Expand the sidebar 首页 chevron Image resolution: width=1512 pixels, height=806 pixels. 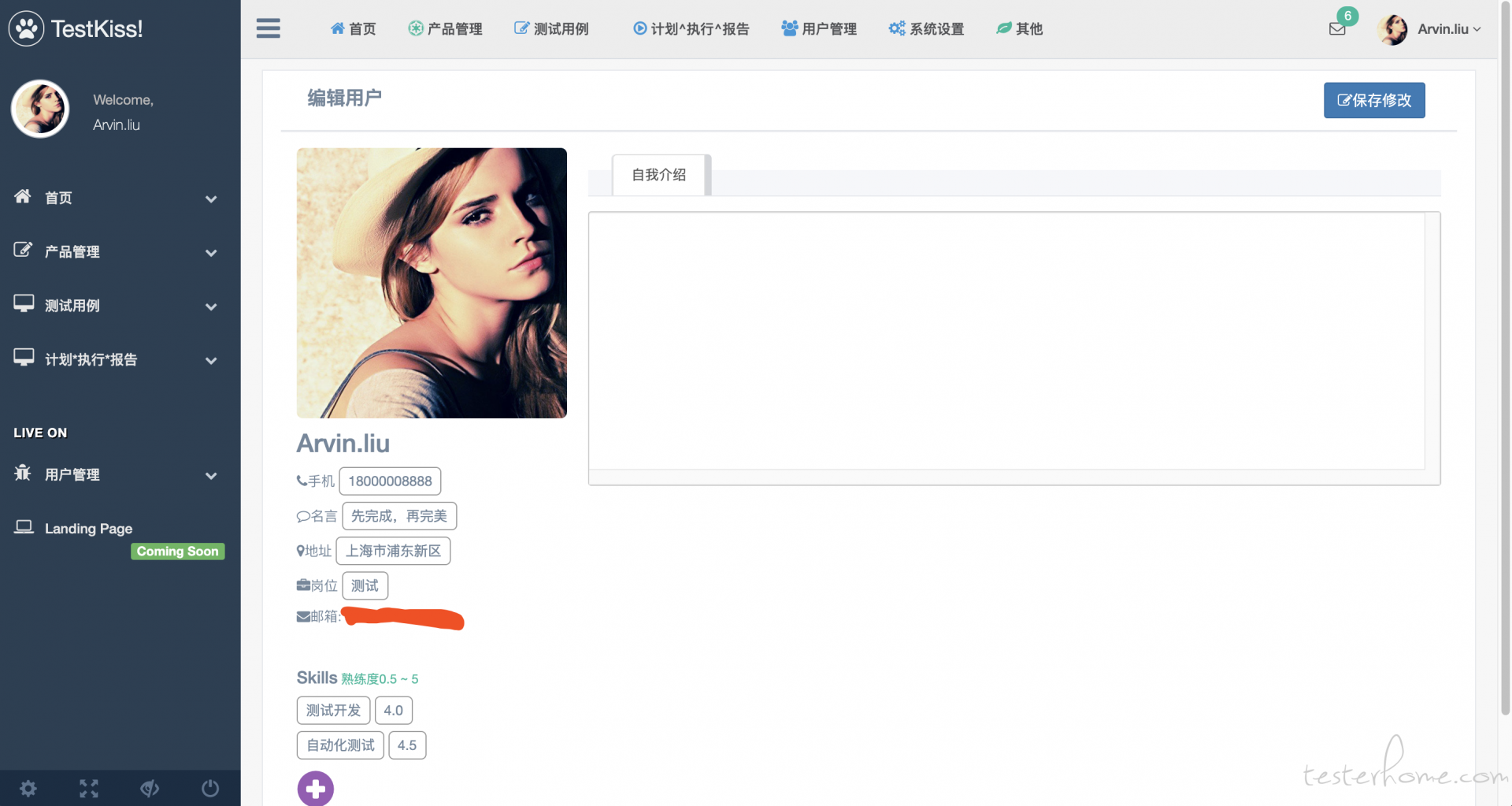click(211, 199)
